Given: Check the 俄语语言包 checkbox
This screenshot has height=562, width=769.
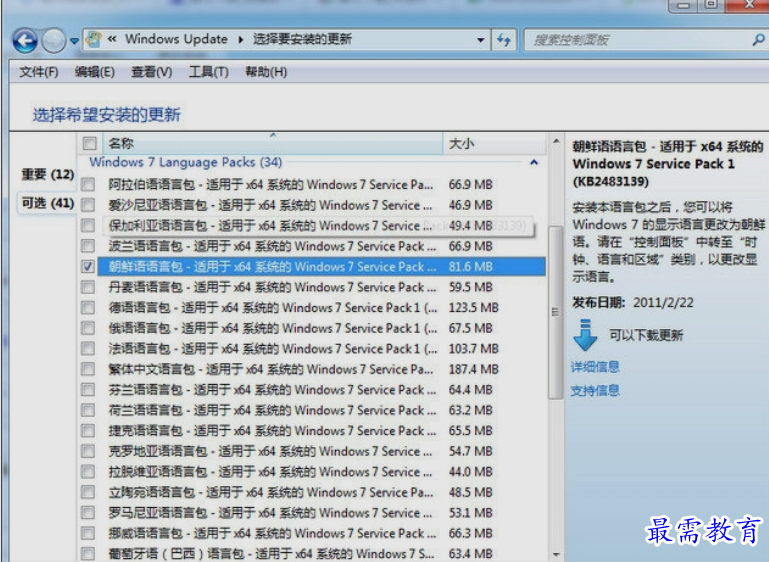Looking at the screenshot, I should tap(88, 328).
